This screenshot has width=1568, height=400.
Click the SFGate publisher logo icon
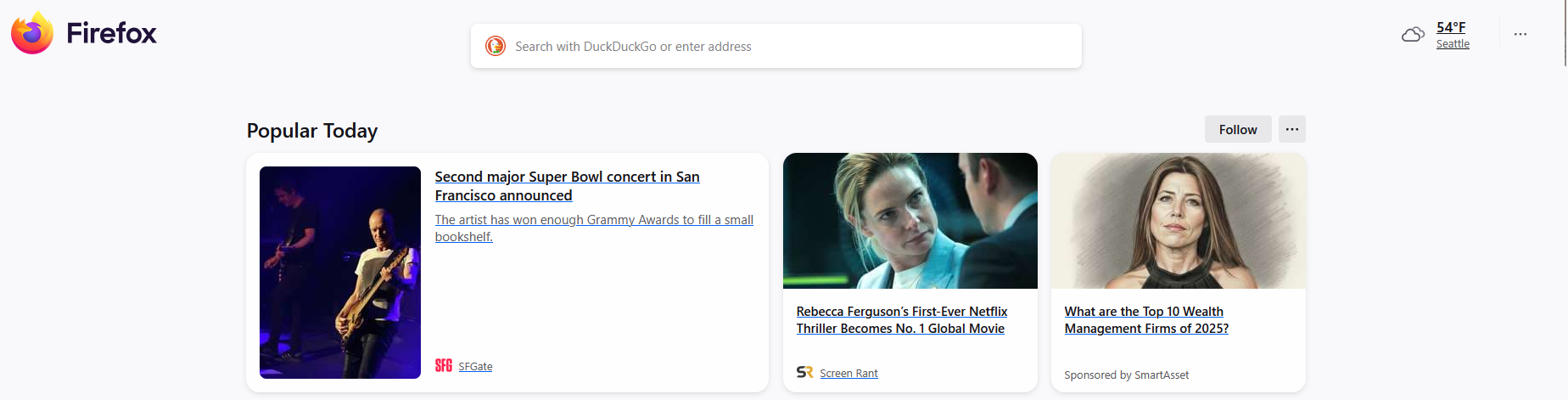tap(444, 366)
